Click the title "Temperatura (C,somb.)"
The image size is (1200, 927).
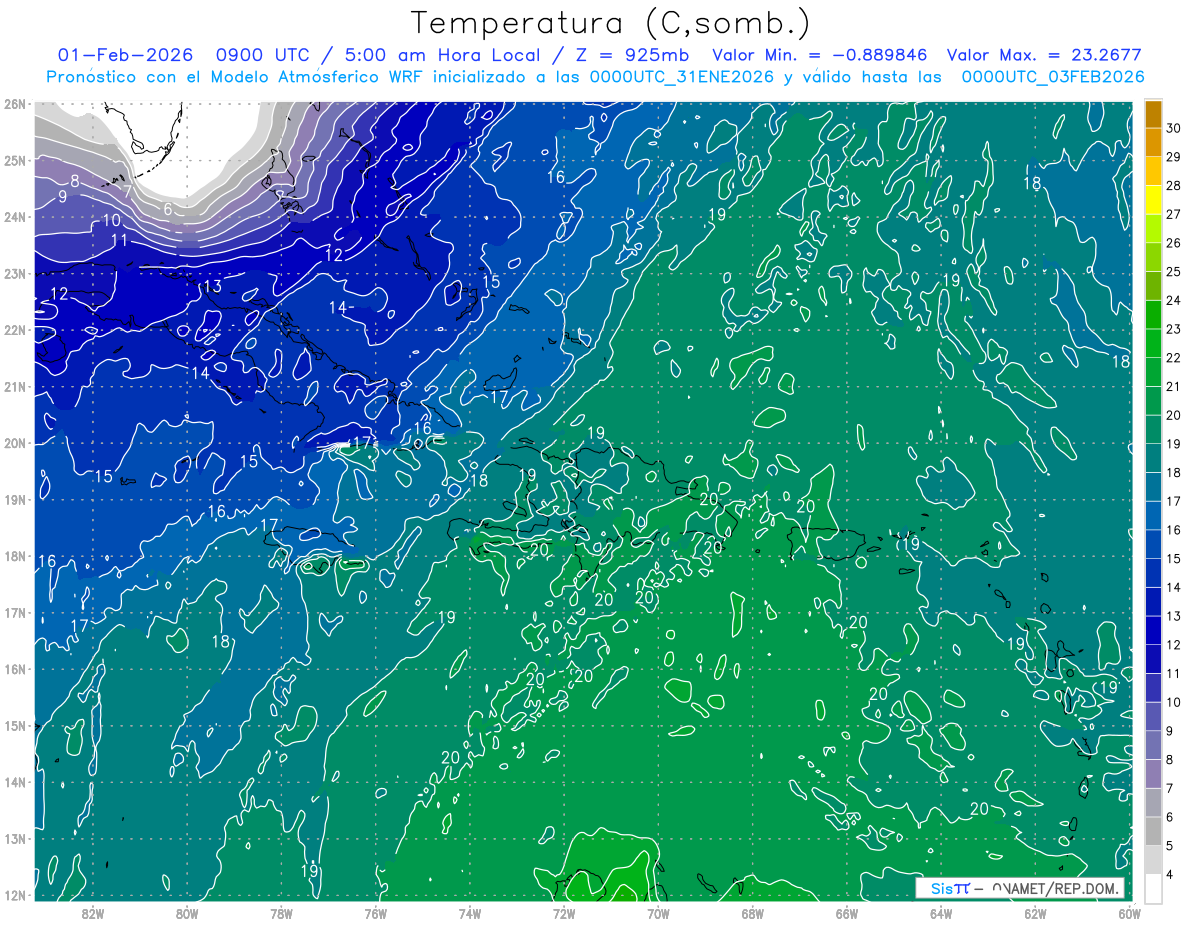(611, 23)
